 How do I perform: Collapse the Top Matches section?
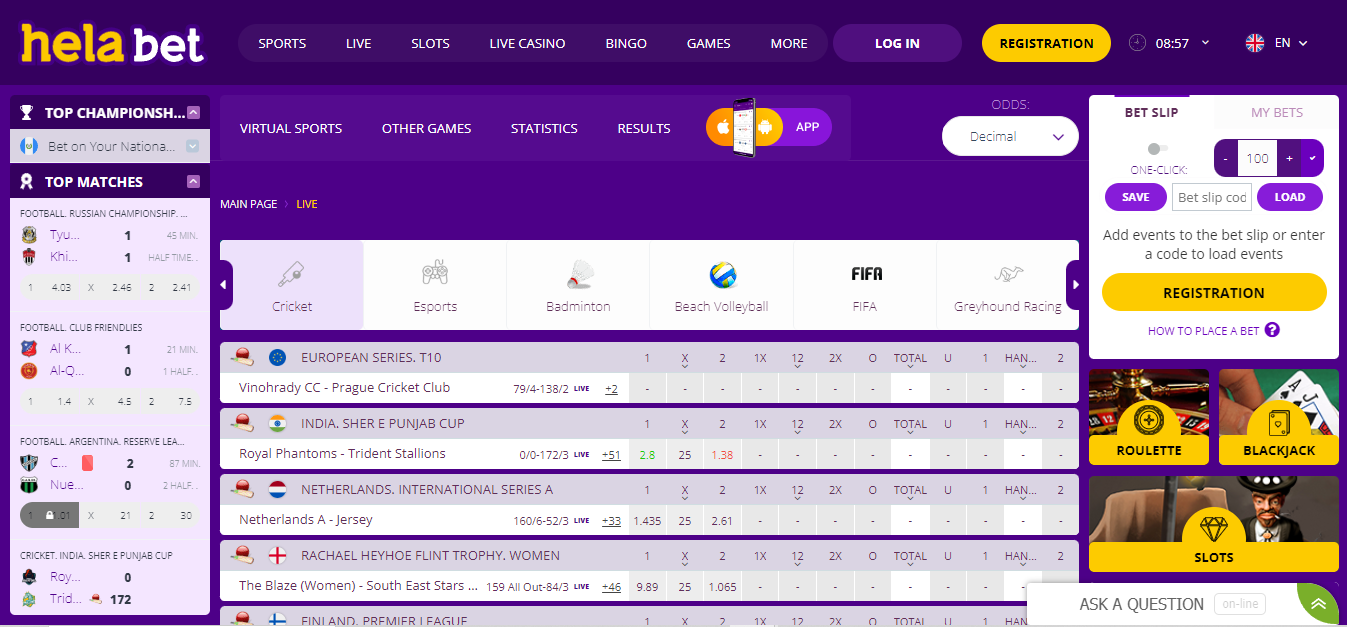point(194,181)
